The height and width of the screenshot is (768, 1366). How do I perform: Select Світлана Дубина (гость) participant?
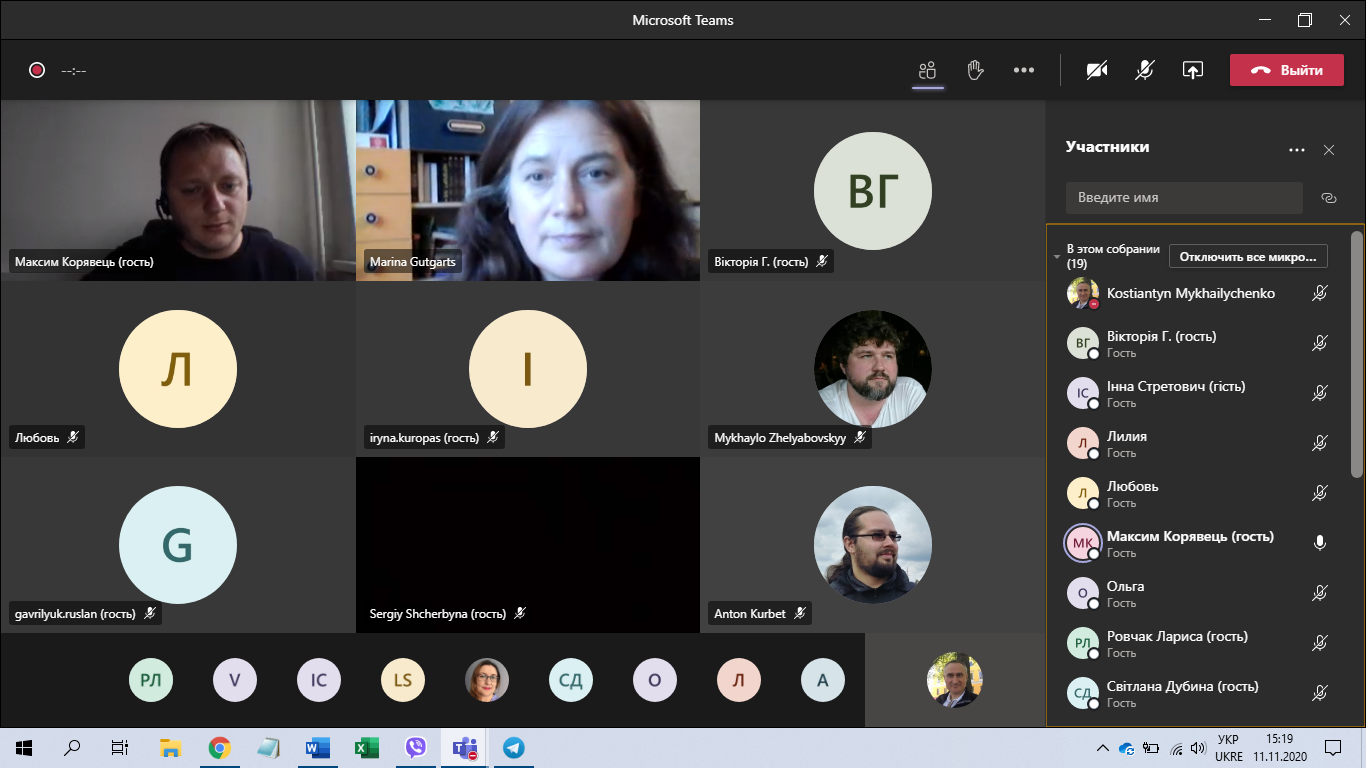[x=1198, y=694]
